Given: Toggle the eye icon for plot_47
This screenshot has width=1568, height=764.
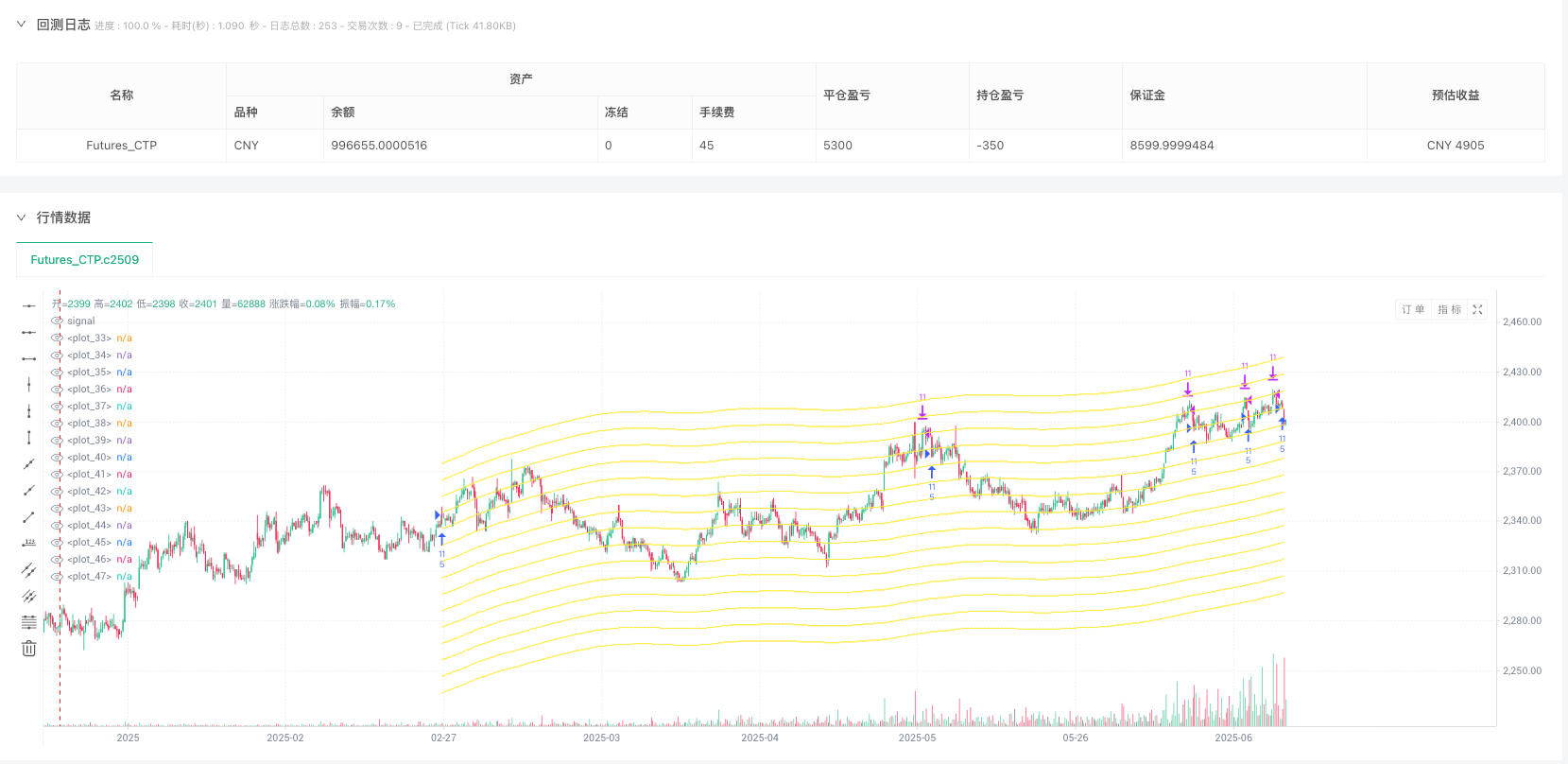Looking at the screenshot, I should [x=57, y=577].
